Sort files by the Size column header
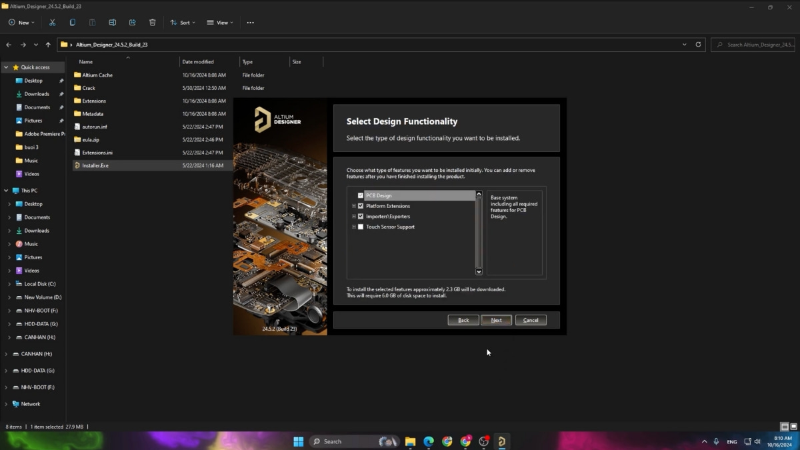This screenshot has width=800, height=450. (x=296, y=62)
